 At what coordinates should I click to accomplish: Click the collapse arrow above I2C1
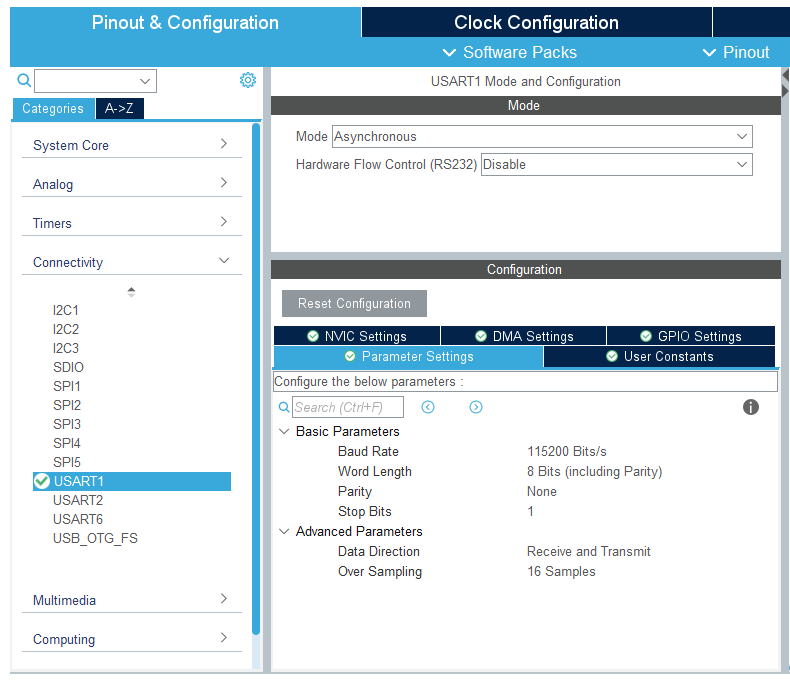coord(131,291)
